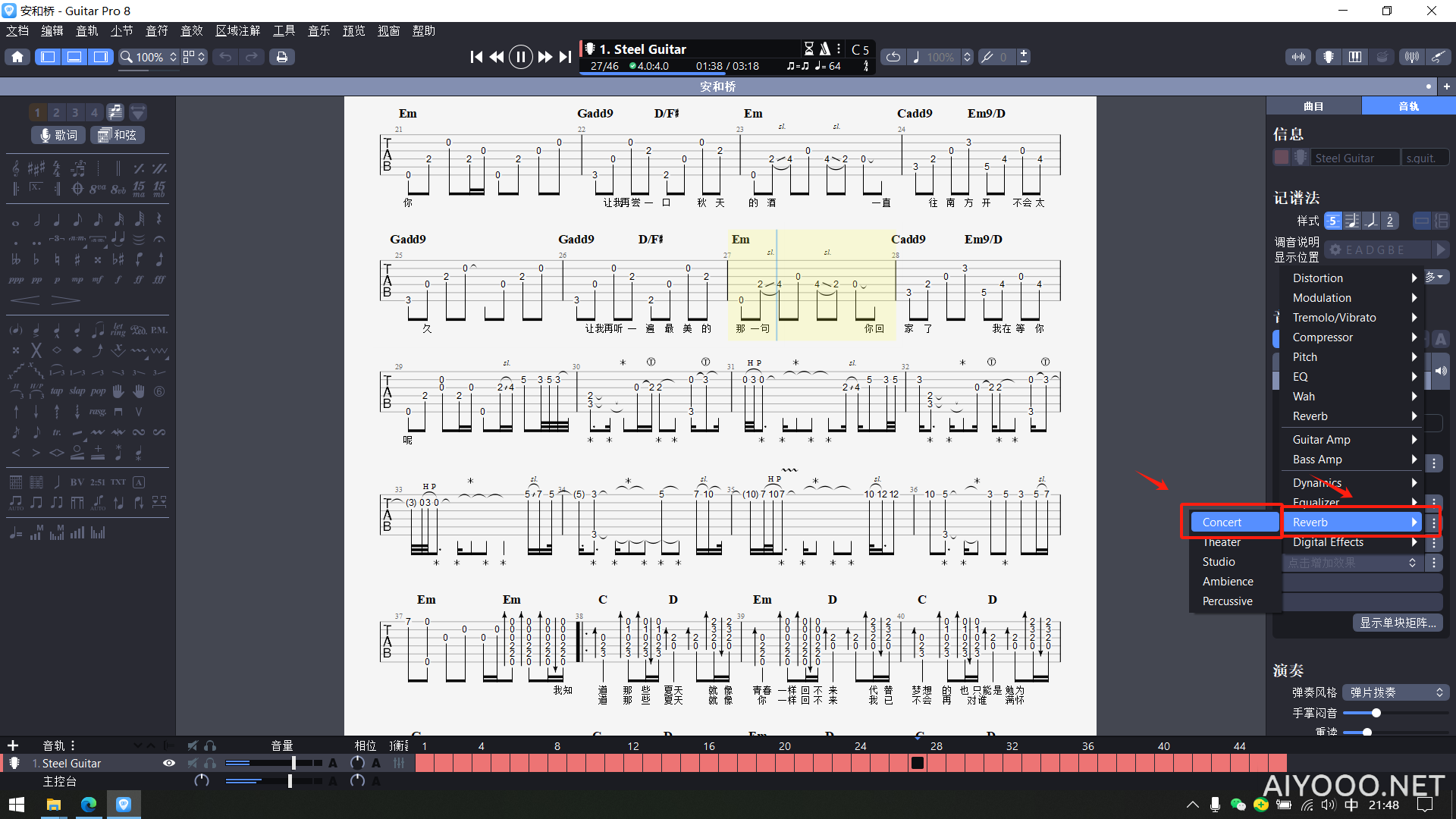Expand the Distortion submenu
1456x819 pixels.
point(1354,278)
